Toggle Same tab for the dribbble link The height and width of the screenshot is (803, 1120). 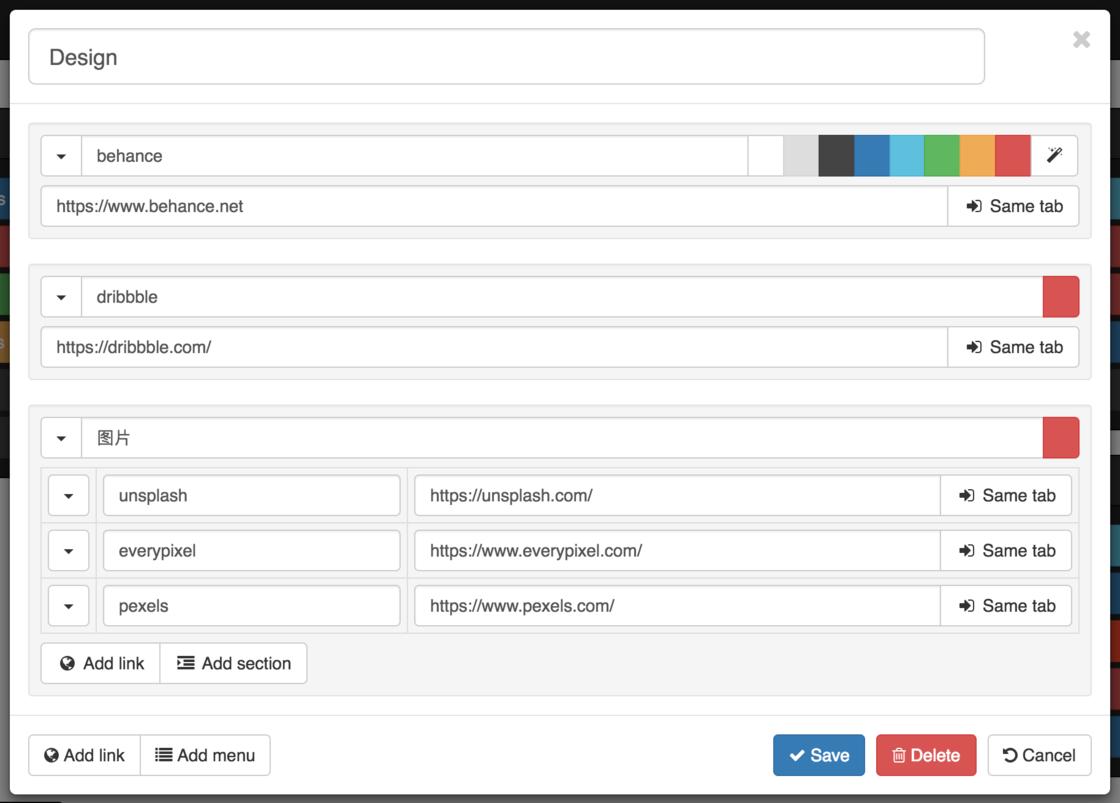[x=1014, y=347]
